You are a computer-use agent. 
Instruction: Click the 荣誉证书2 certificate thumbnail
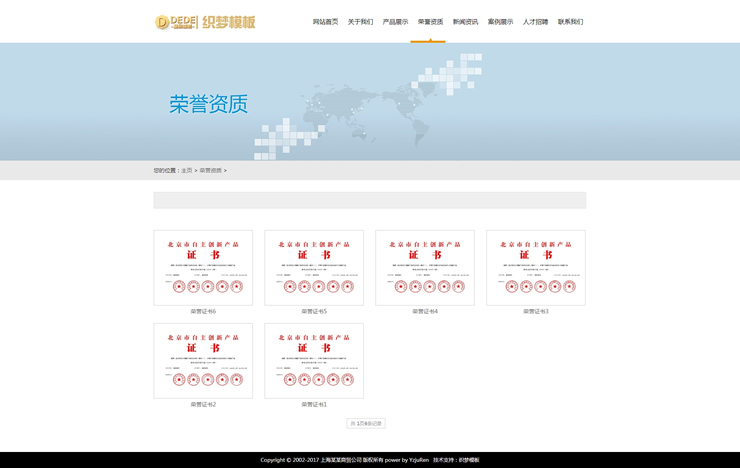pos(203,360)
